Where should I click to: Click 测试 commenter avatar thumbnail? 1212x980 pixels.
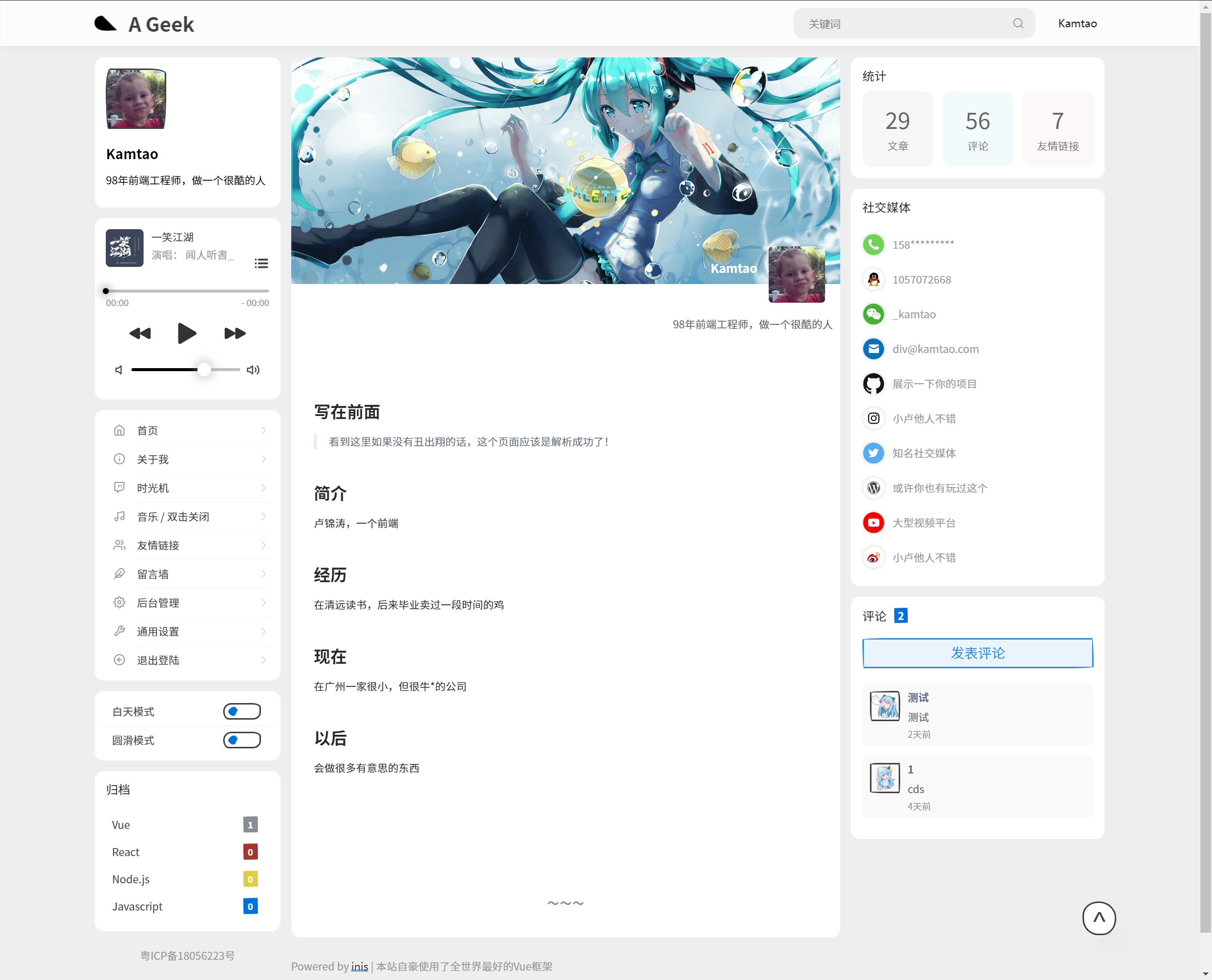pyautogui.click(x=885, y=706)
